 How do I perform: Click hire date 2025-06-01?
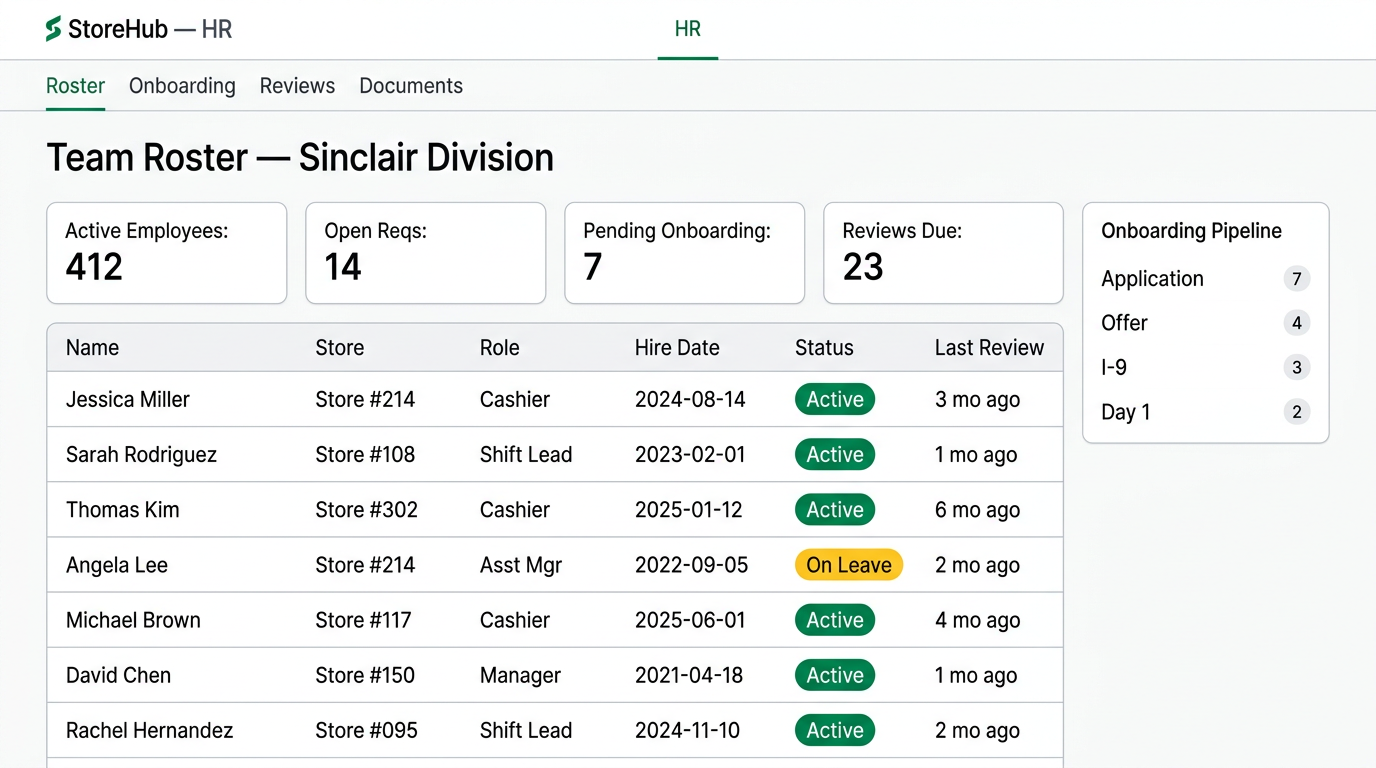tap(690, 620)
